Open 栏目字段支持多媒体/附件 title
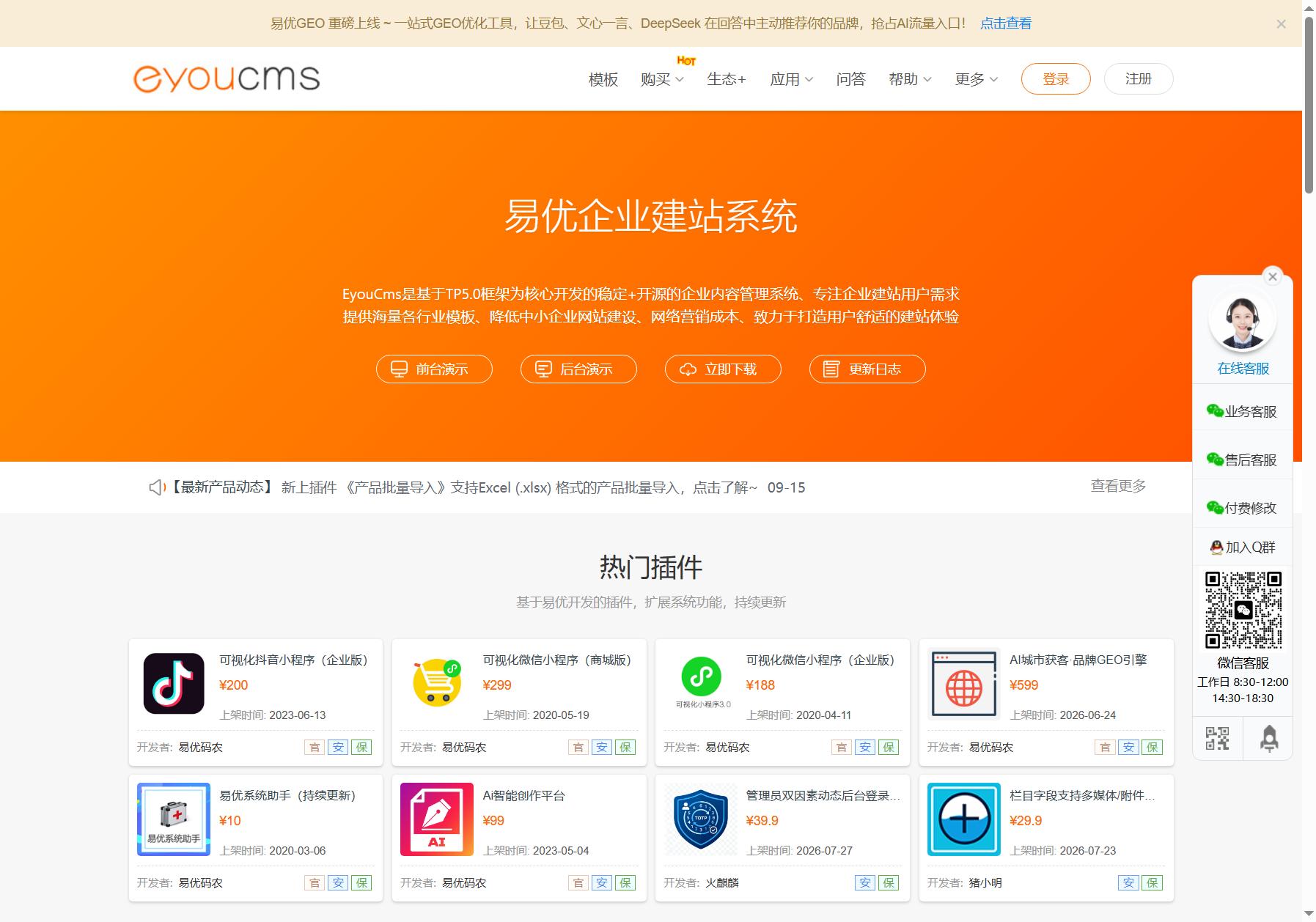1316x922 pixels. [1082, 796]
